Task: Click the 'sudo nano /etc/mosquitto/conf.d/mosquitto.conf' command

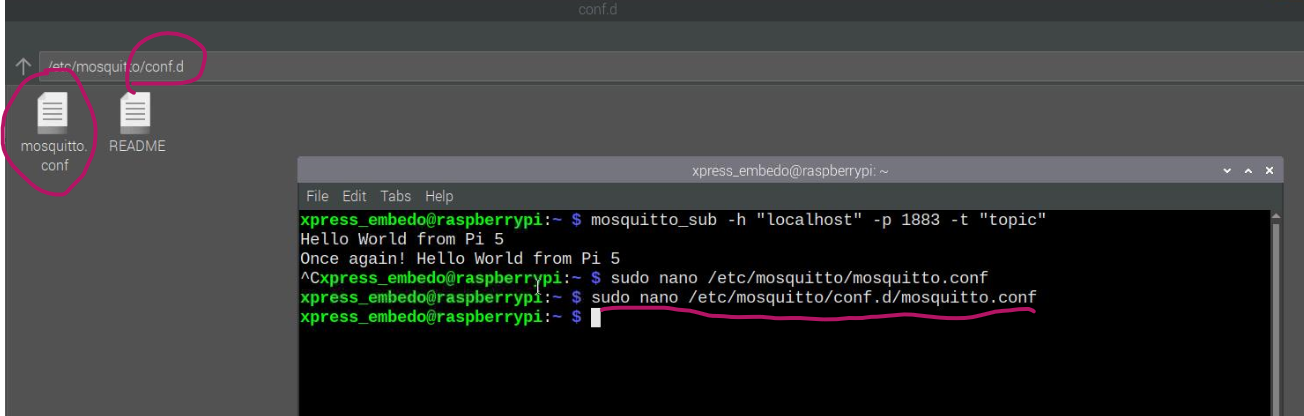Action: [x=814, y=298]
